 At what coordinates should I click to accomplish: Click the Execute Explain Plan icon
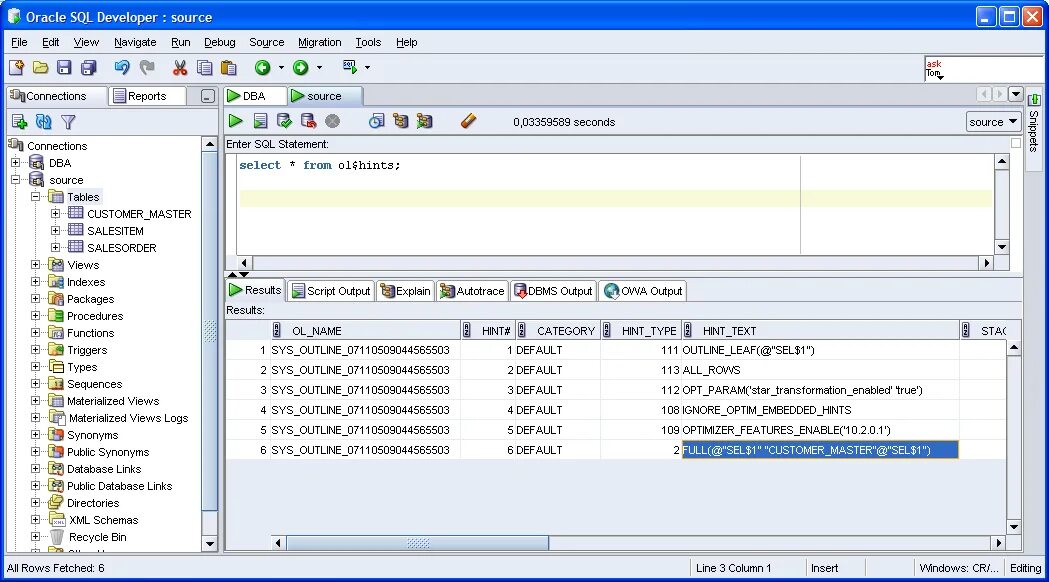point(401,120)
